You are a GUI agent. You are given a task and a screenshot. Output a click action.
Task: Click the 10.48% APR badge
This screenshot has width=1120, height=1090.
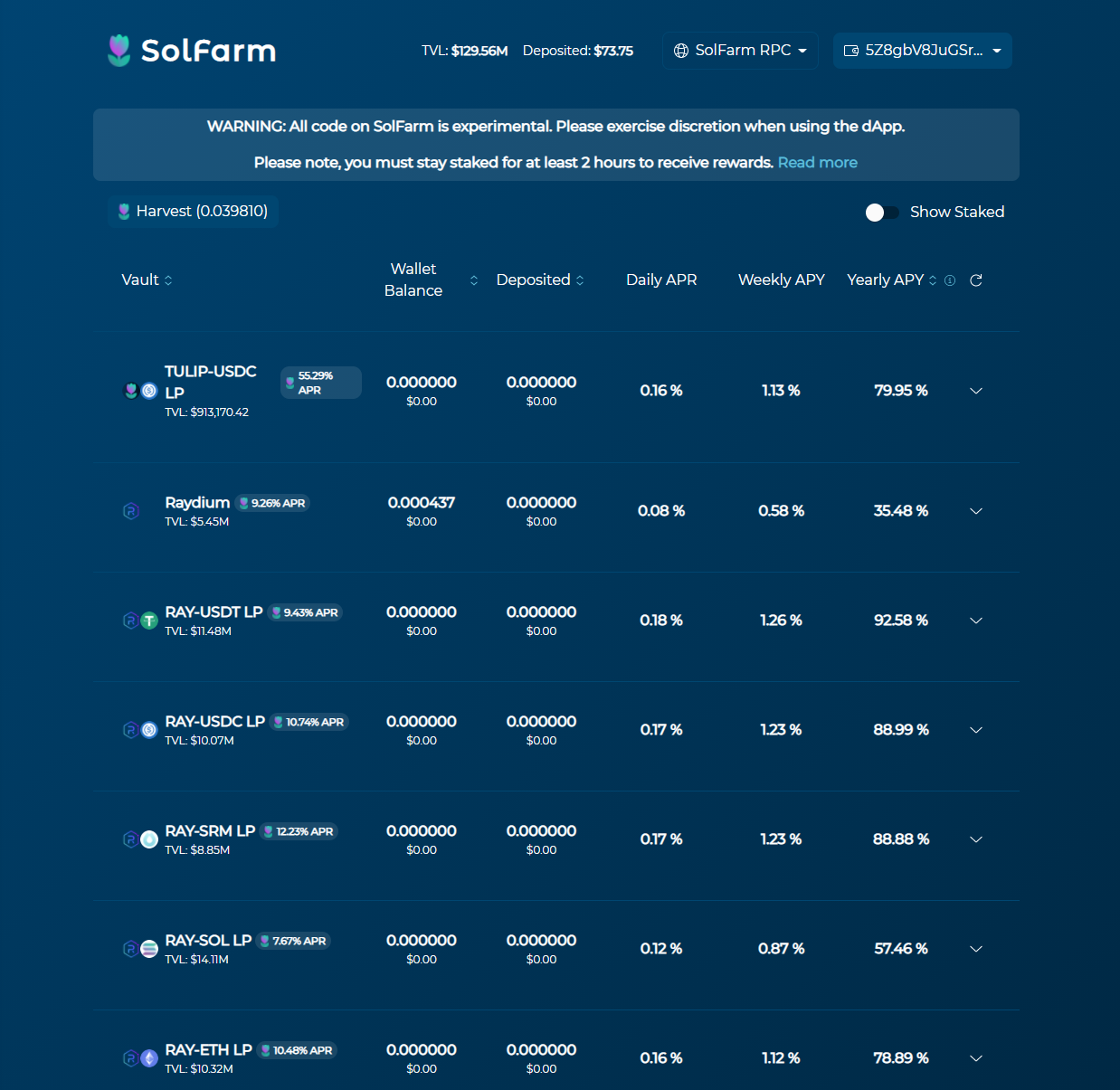(297, 1050)
